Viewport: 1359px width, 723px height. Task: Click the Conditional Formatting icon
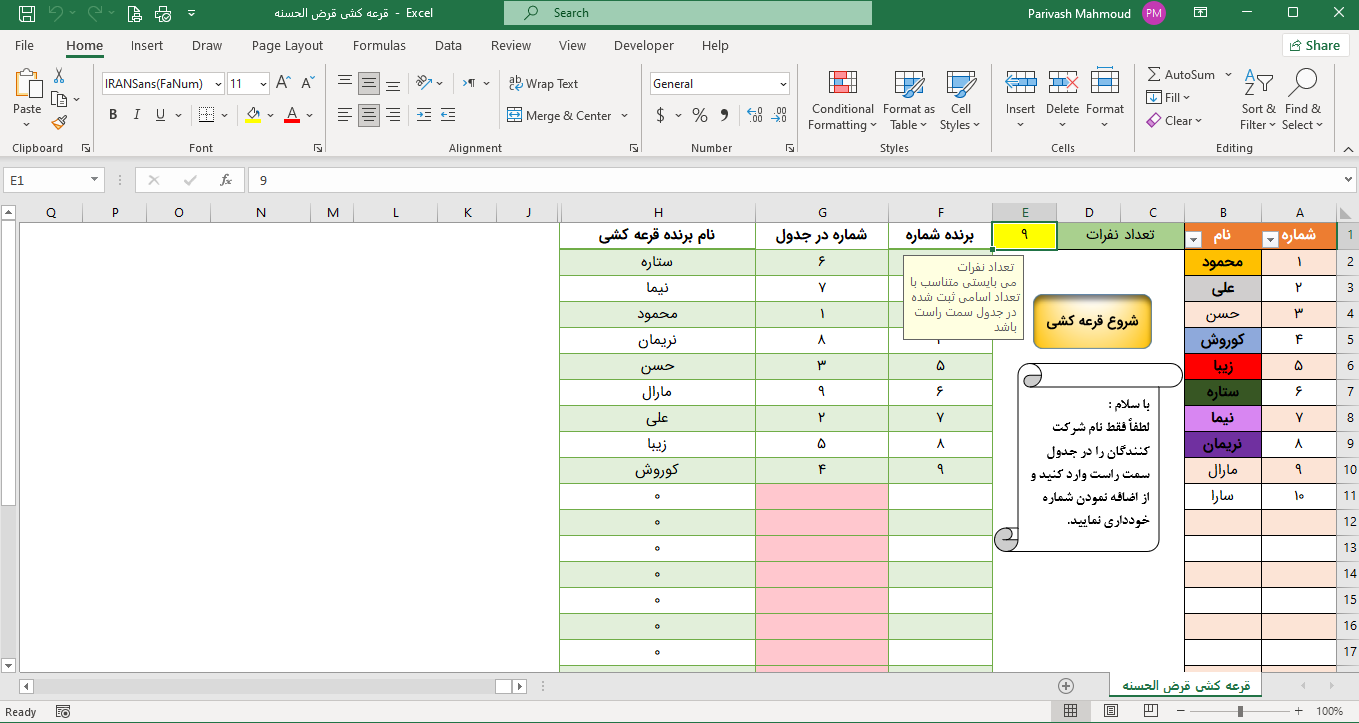(x=842, y=84)
